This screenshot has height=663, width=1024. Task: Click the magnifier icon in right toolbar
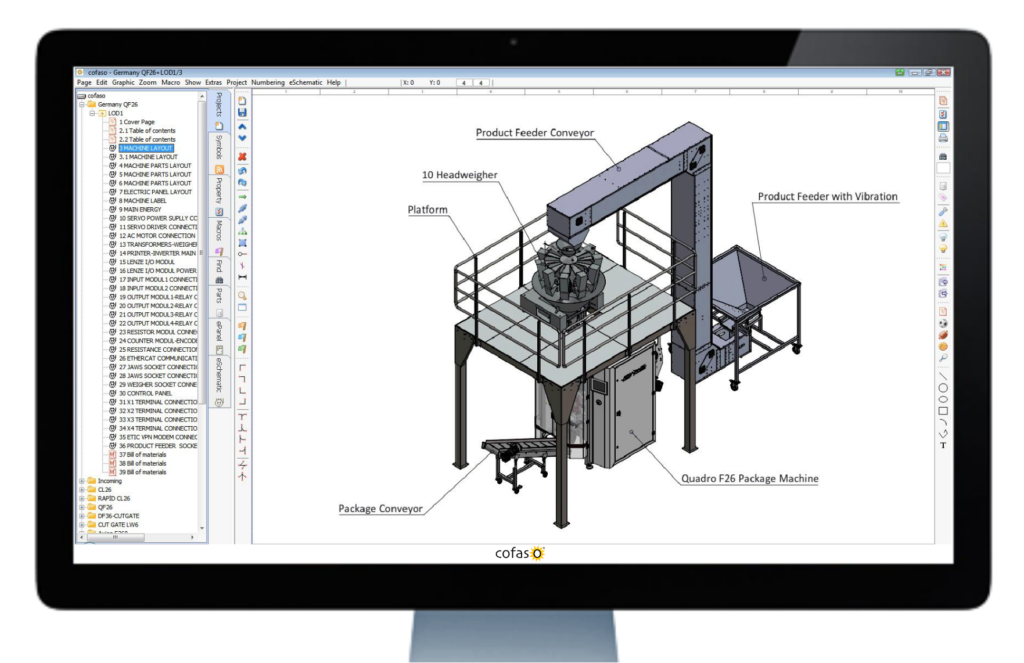tap(943, 358)
